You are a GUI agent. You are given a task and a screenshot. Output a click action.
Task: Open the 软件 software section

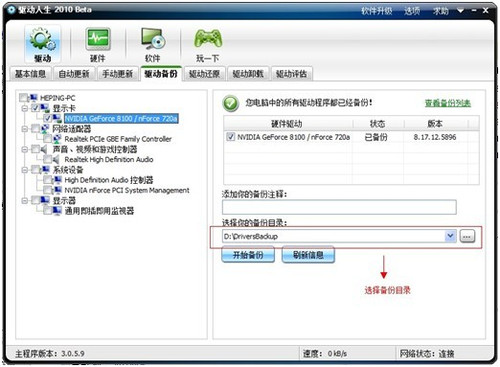tap(153, 45)
